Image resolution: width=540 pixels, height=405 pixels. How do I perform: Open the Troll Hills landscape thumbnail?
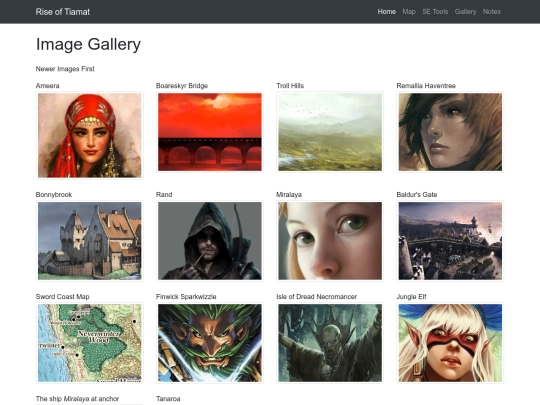tap(330, 132)
